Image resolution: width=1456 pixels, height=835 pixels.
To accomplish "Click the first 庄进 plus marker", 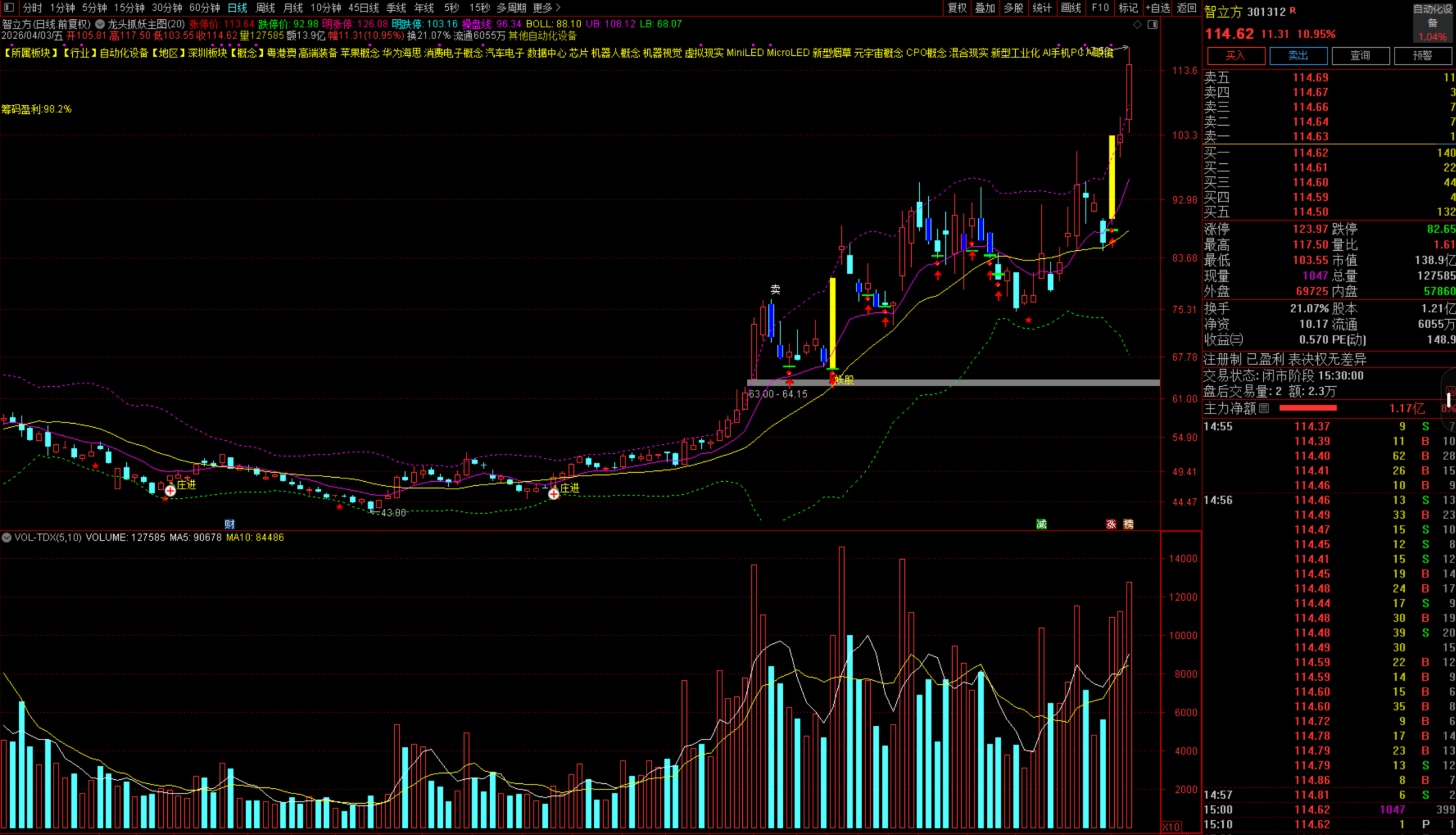I will pos(170,491).
